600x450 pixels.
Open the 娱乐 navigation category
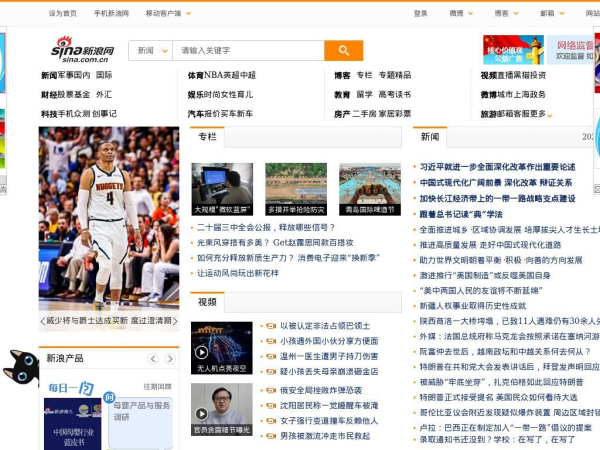pyautogui.click(x=196, y=95)
